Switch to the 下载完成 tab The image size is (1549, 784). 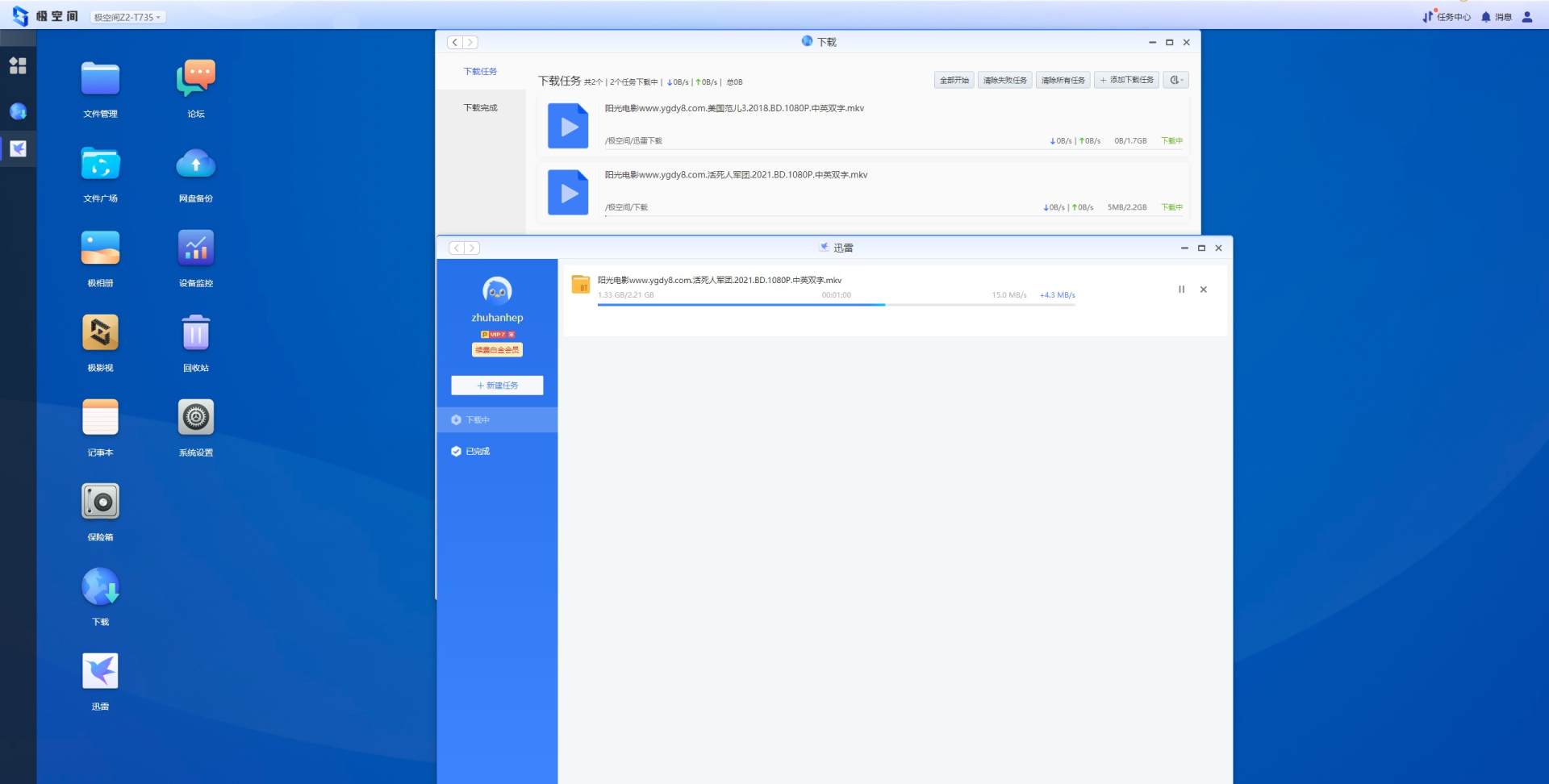(x=480, y=107)
